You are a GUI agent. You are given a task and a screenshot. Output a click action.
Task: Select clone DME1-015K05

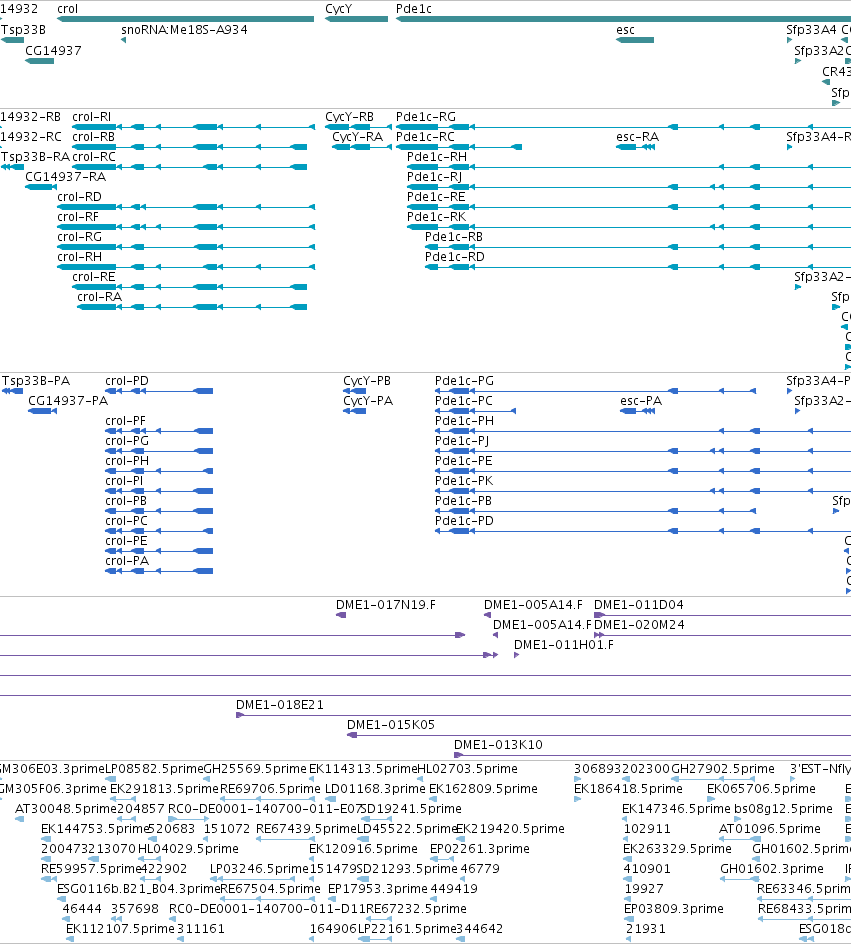(599, 735)
